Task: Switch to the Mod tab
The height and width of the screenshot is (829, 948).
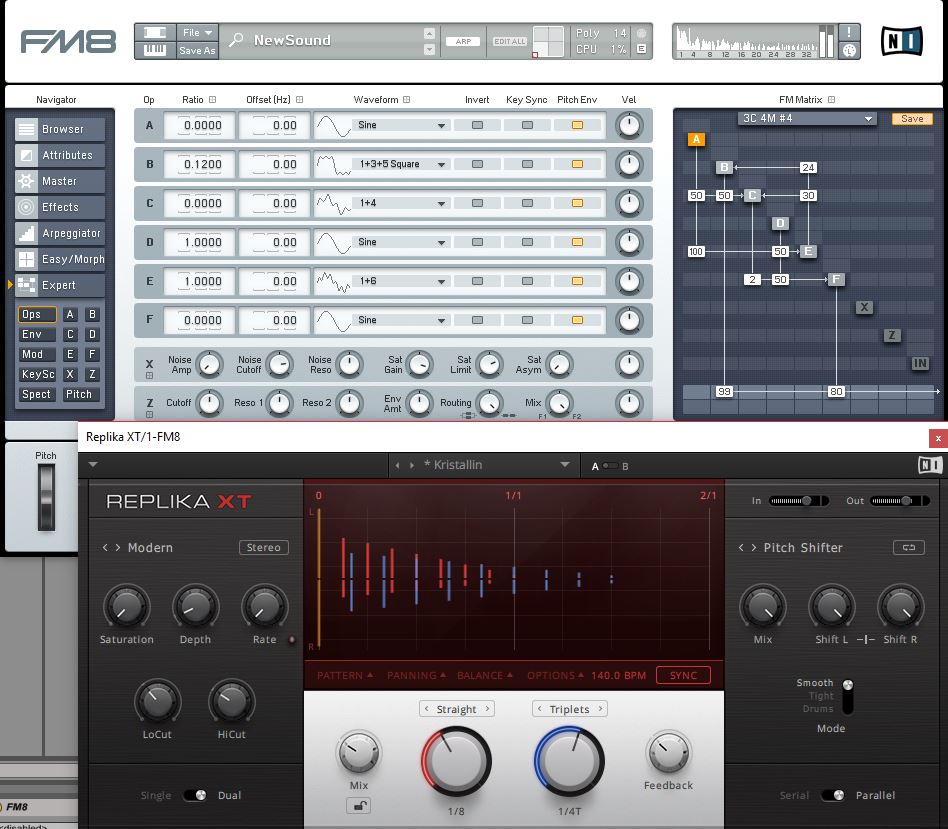Action: click(37, 354)
